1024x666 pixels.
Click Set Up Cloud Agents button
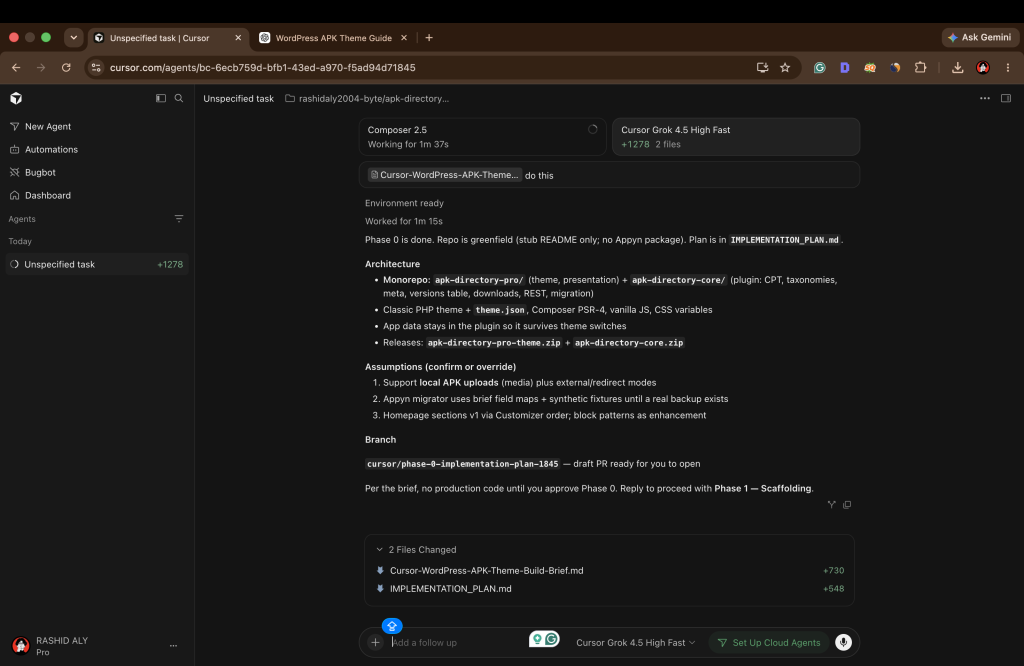coord(769,642)
